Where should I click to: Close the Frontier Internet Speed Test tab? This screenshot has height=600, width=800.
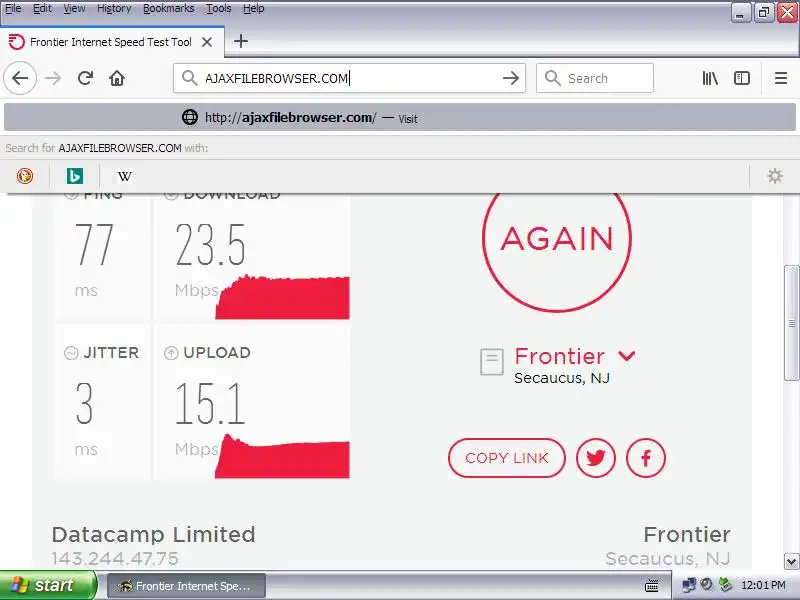pyautogui.click(x=207, y=42)
